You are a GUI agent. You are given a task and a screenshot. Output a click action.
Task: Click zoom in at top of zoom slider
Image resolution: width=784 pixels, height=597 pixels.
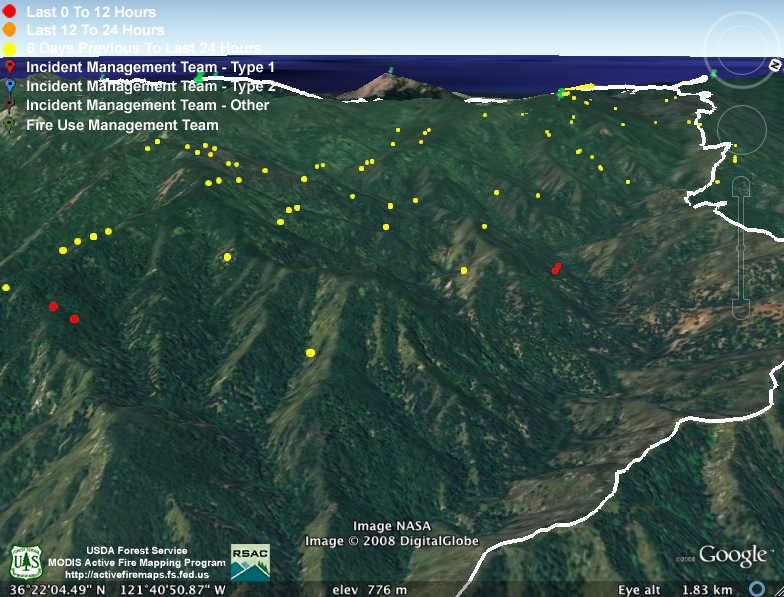[x=740, y=186]
